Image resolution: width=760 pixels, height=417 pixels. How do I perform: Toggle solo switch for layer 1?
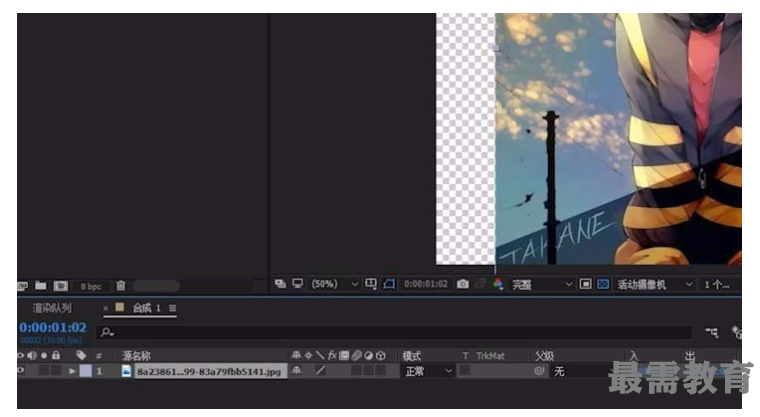pos(44,370)
